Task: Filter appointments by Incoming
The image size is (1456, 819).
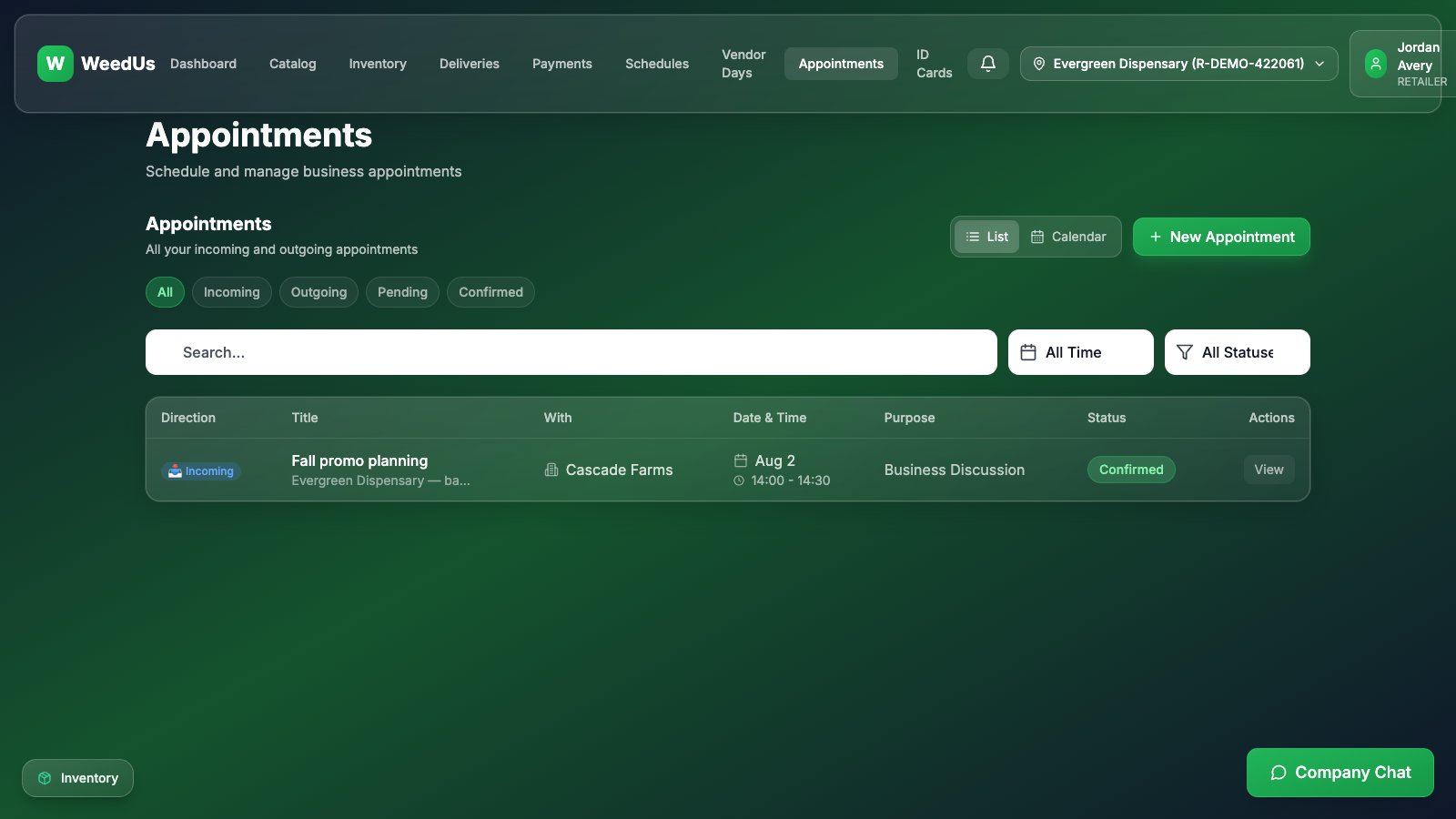Action: click(x=232, y=292)
